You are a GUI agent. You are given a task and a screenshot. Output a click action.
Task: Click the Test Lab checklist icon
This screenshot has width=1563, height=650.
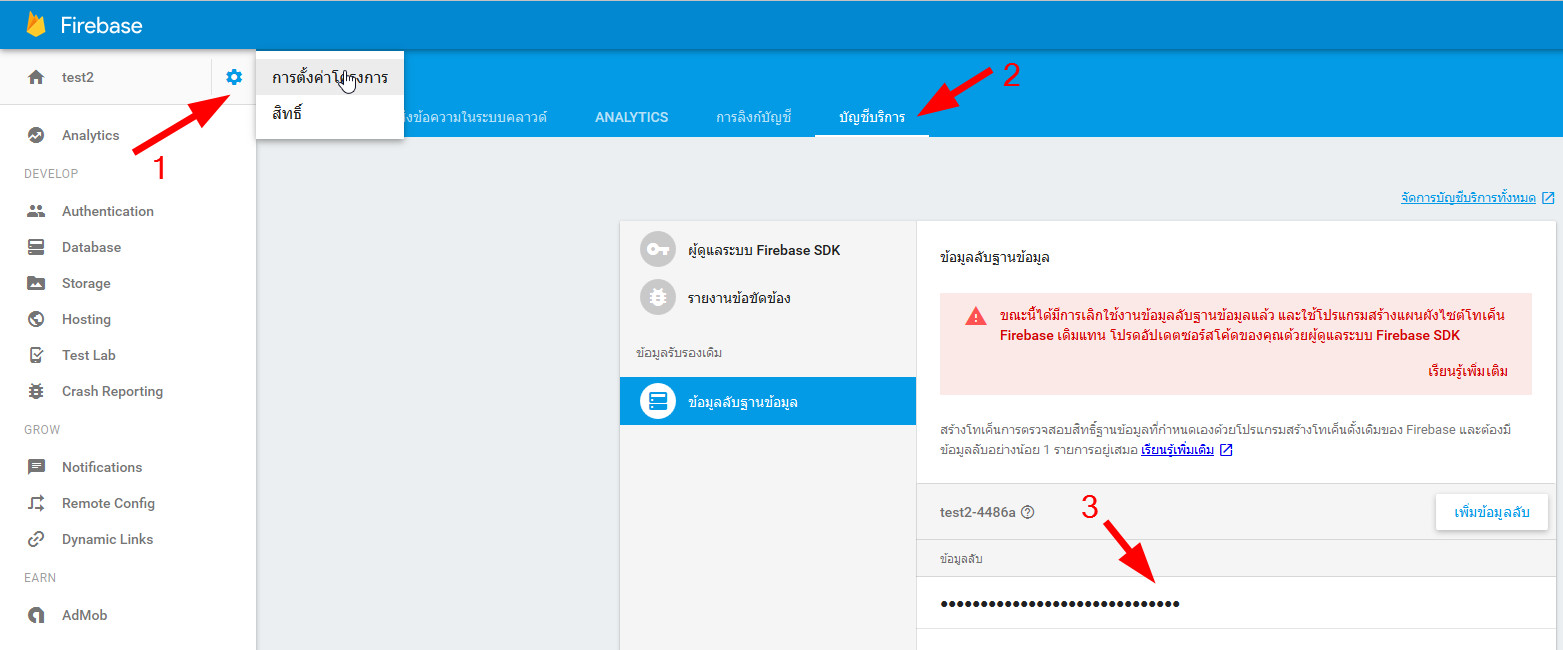36,355
